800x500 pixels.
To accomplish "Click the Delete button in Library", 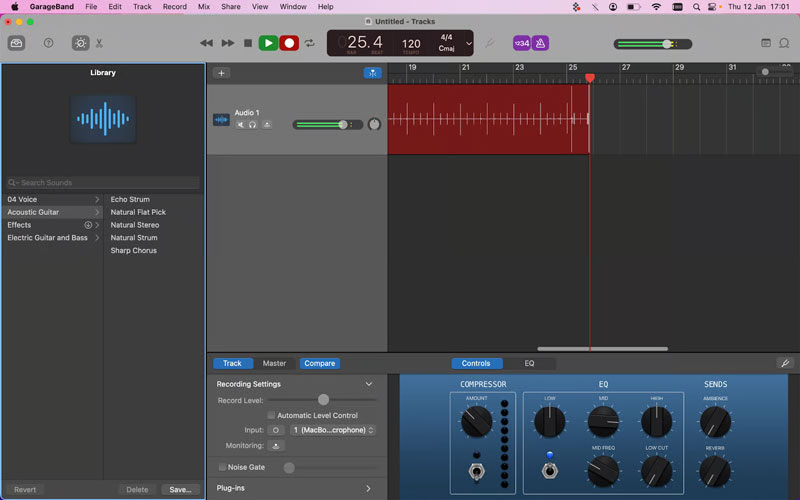I will pos(137,489).
